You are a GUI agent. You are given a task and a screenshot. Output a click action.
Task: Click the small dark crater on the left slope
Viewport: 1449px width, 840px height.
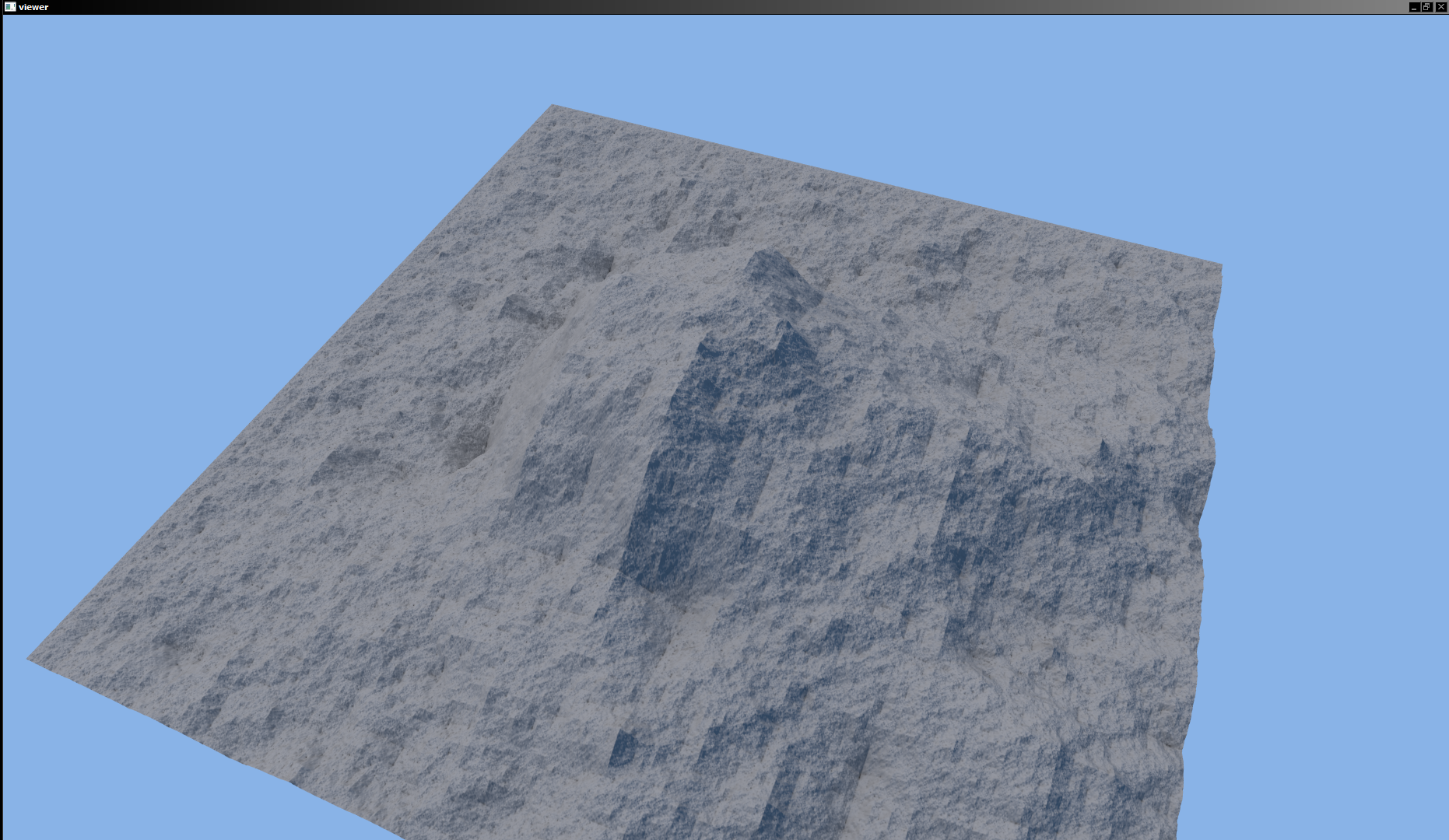click(x=468, y=446)
